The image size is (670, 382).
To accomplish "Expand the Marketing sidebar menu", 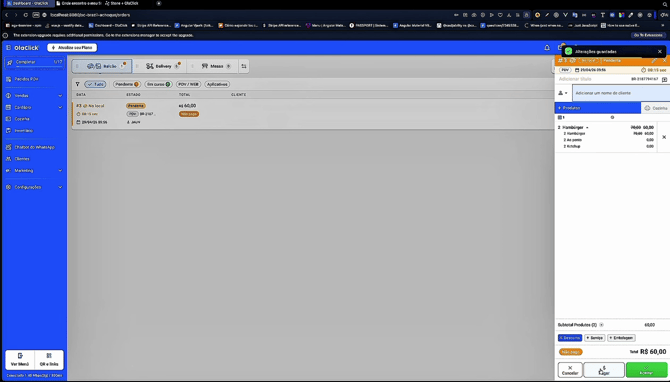I will [x=34, y=170].
